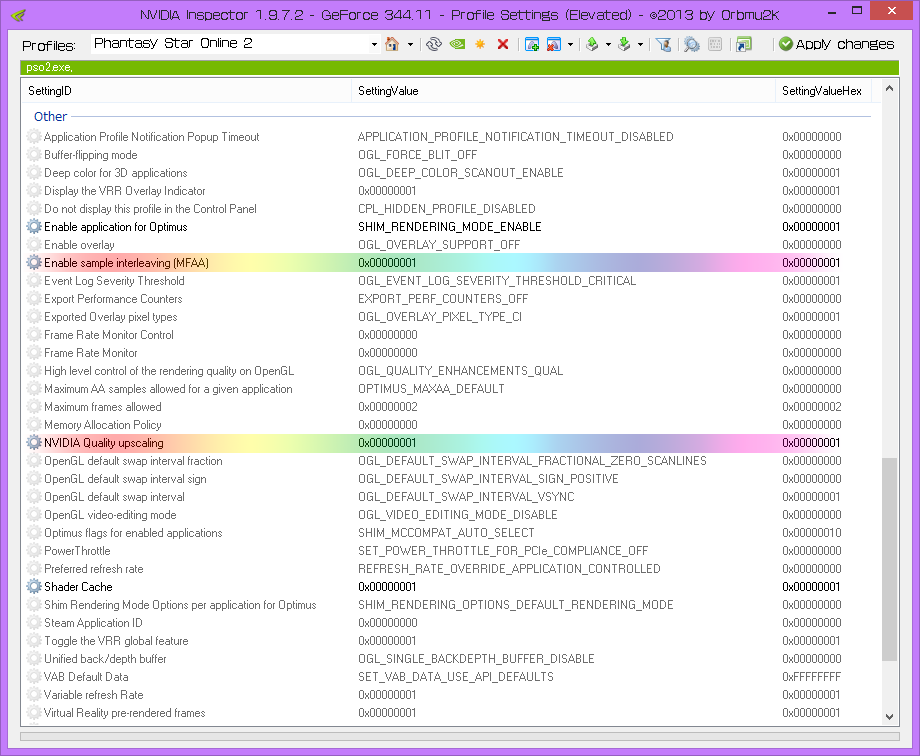920x756 pixels.
Task: Click the refresh profile arrows icon
Action: click(434, 44)
